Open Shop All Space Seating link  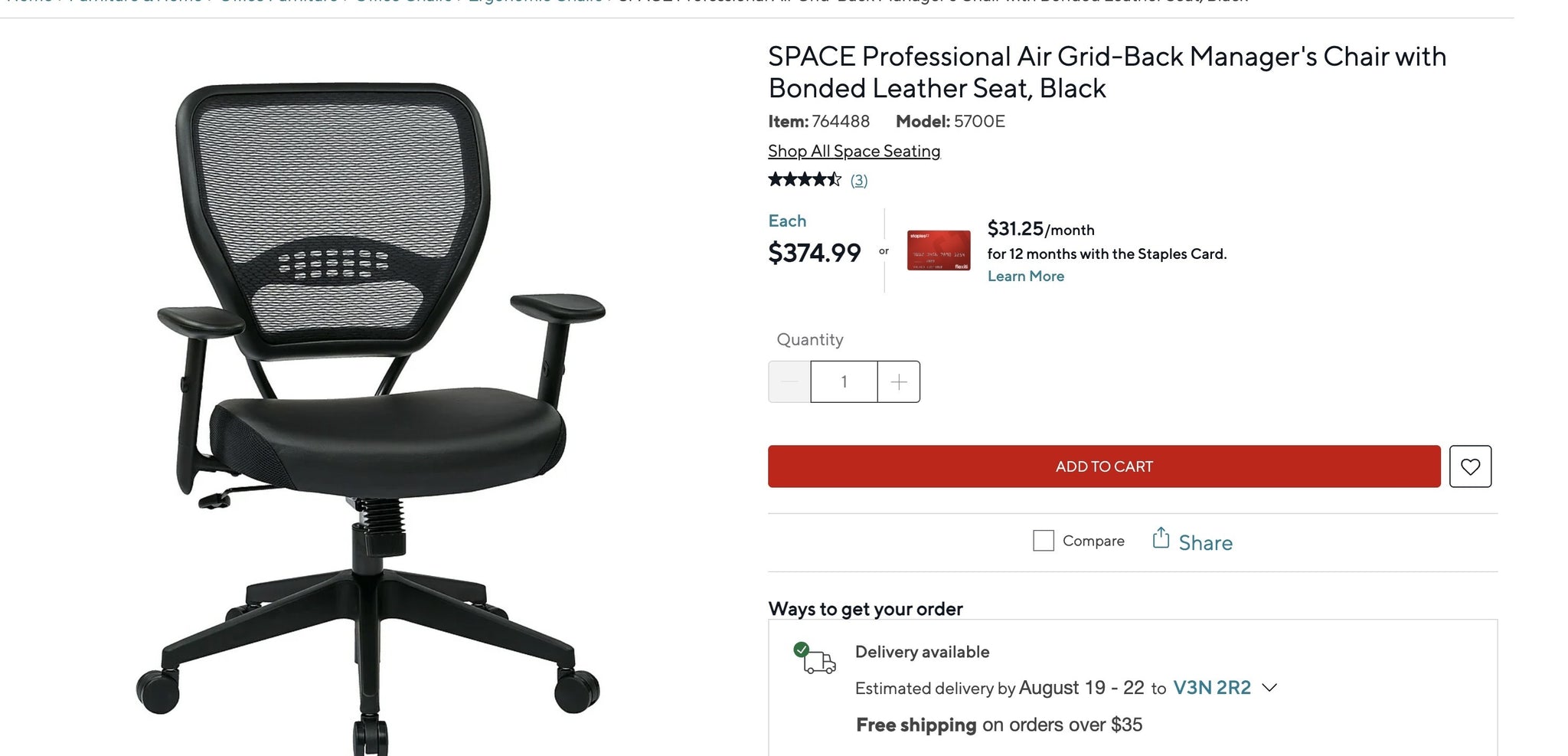[x=854, y=151]
